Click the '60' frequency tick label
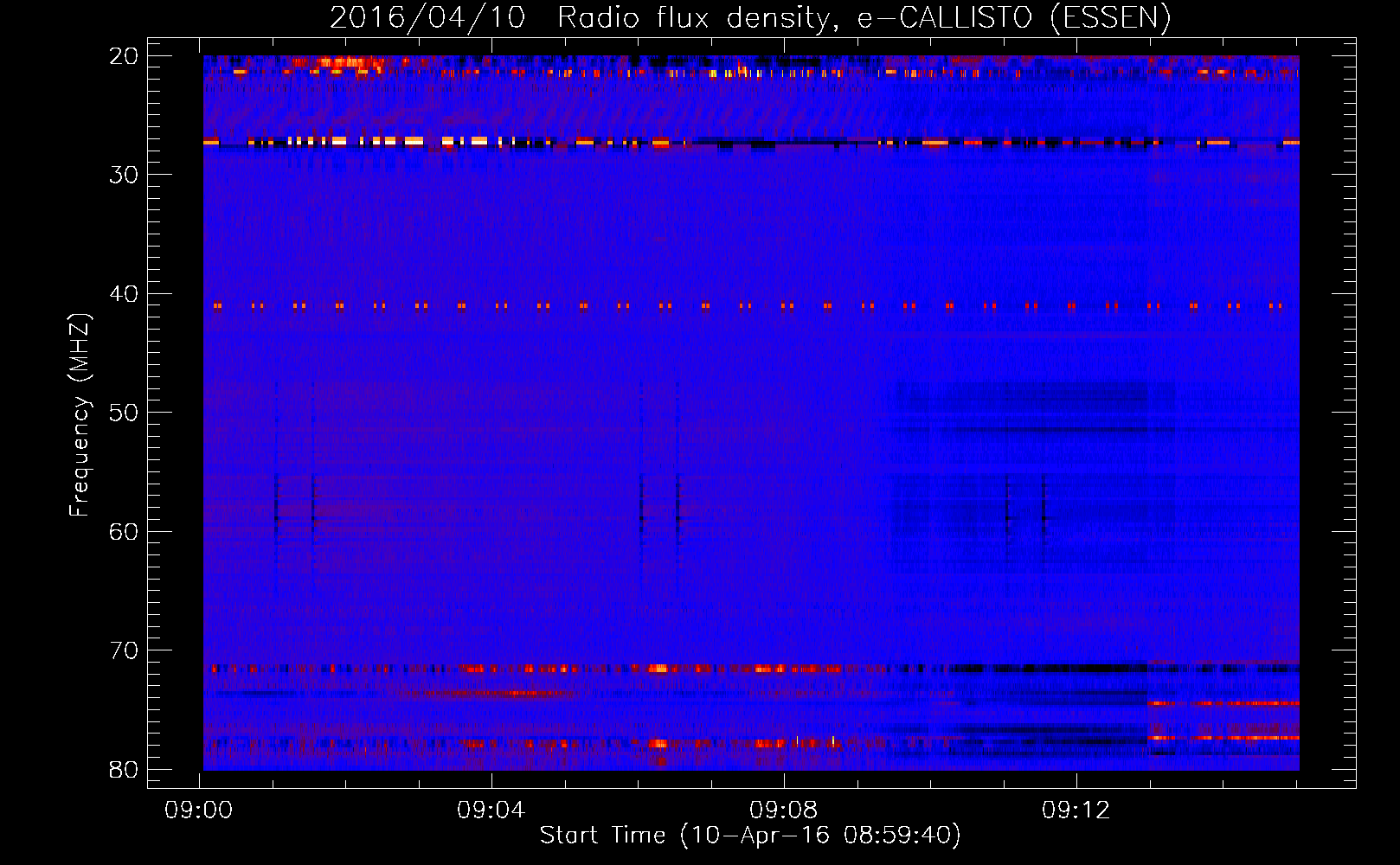Screen dimensions: 1400x865 pyautogui.click(x=124, y=532)
